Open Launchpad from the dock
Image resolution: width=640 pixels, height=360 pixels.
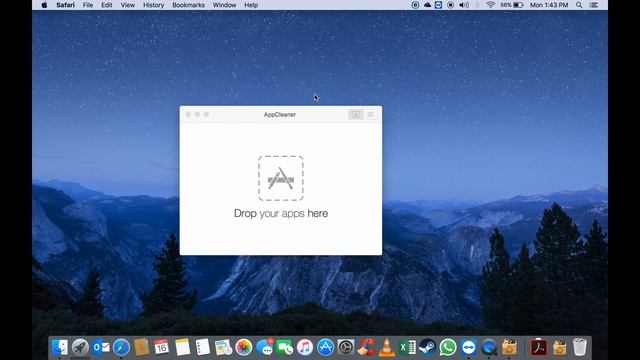pos(80,347)
